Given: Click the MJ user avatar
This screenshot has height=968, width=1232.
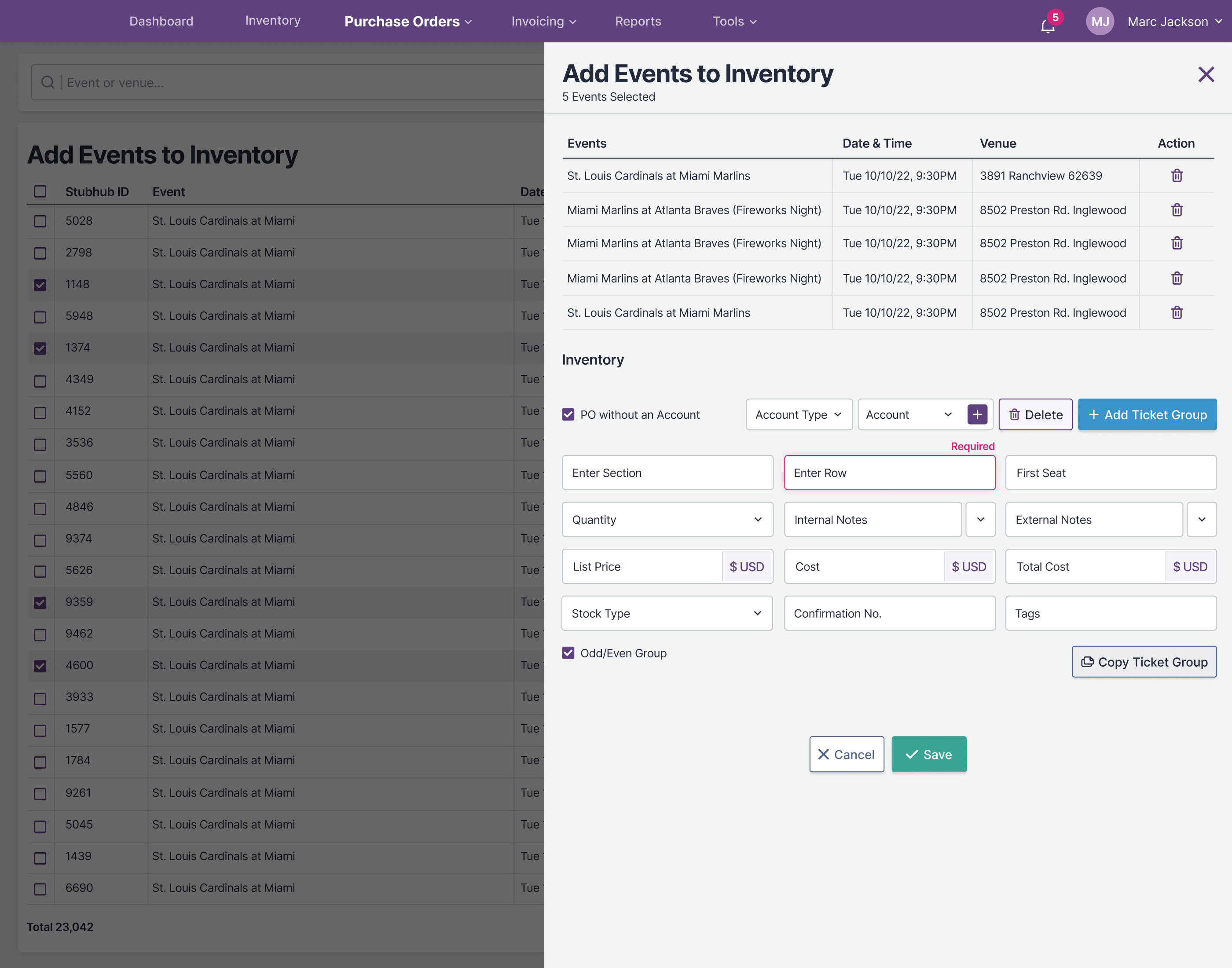Looking at the screenshot, I should 1100,22.
